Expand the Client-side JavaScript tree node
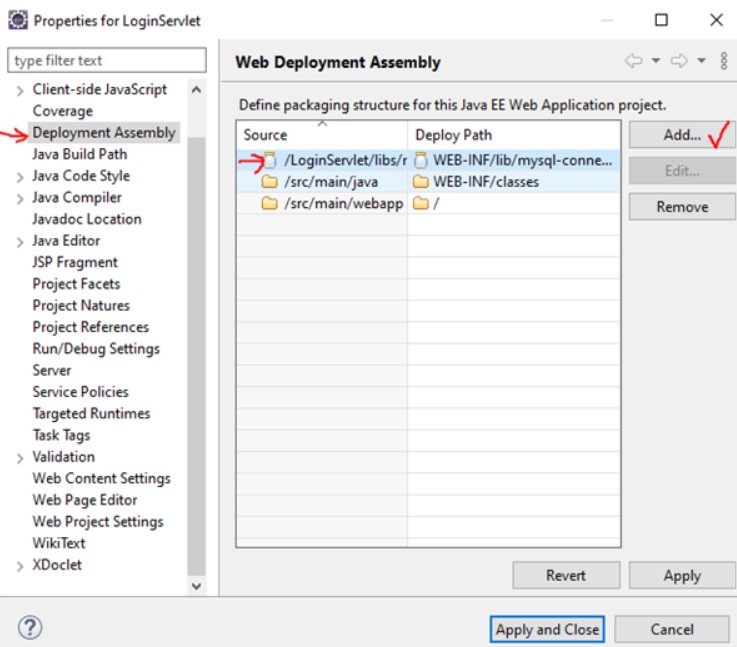 (19, 90)
